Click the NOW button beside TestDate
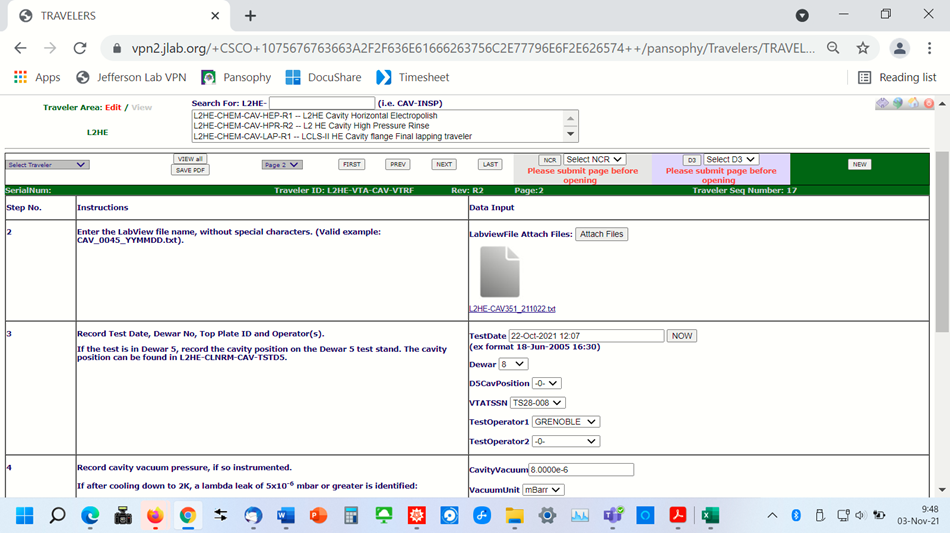The width and height of the screenshot is (950, 533). click(x=682, y=336)
